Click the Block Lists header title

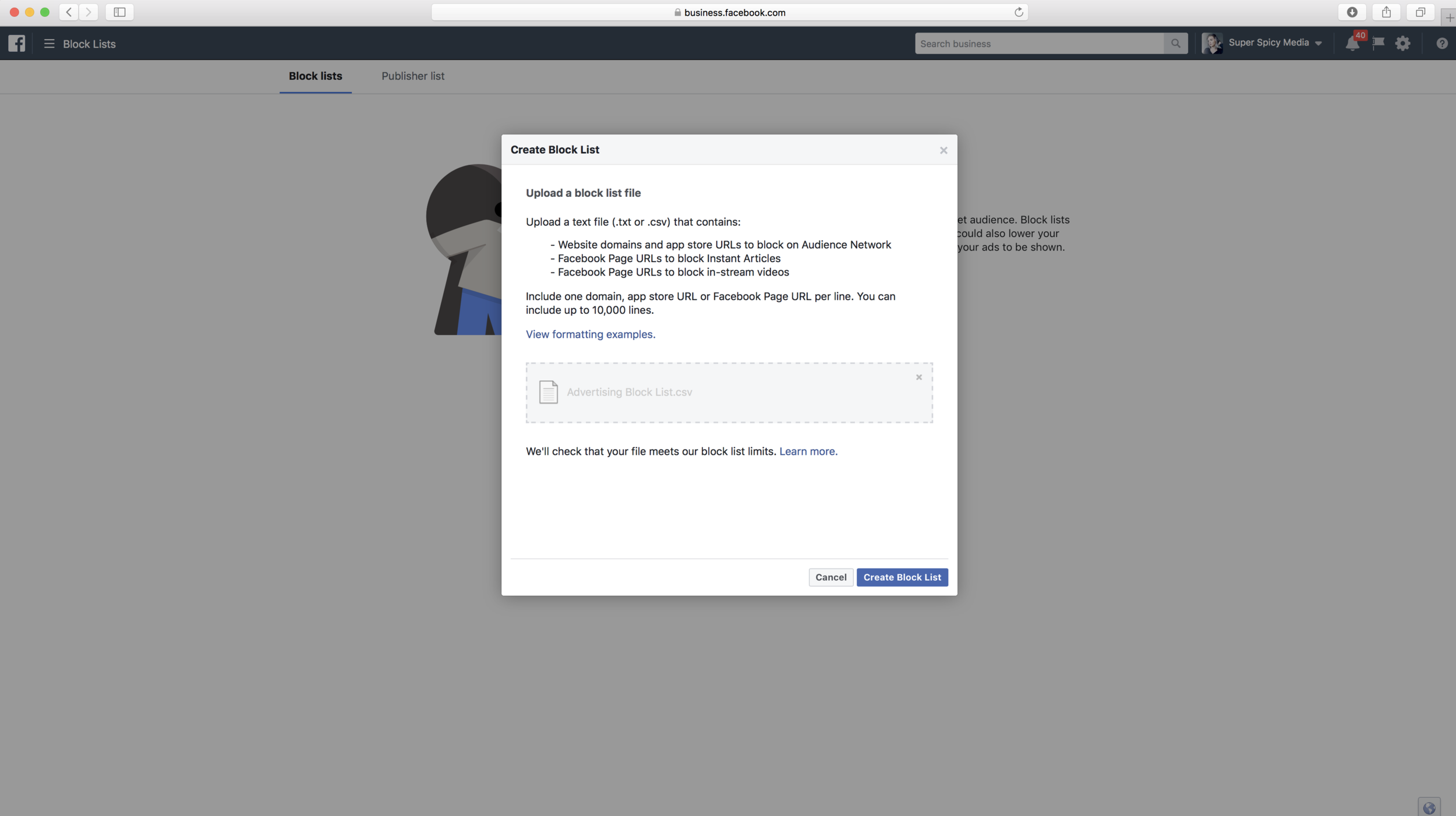(89, 44)
